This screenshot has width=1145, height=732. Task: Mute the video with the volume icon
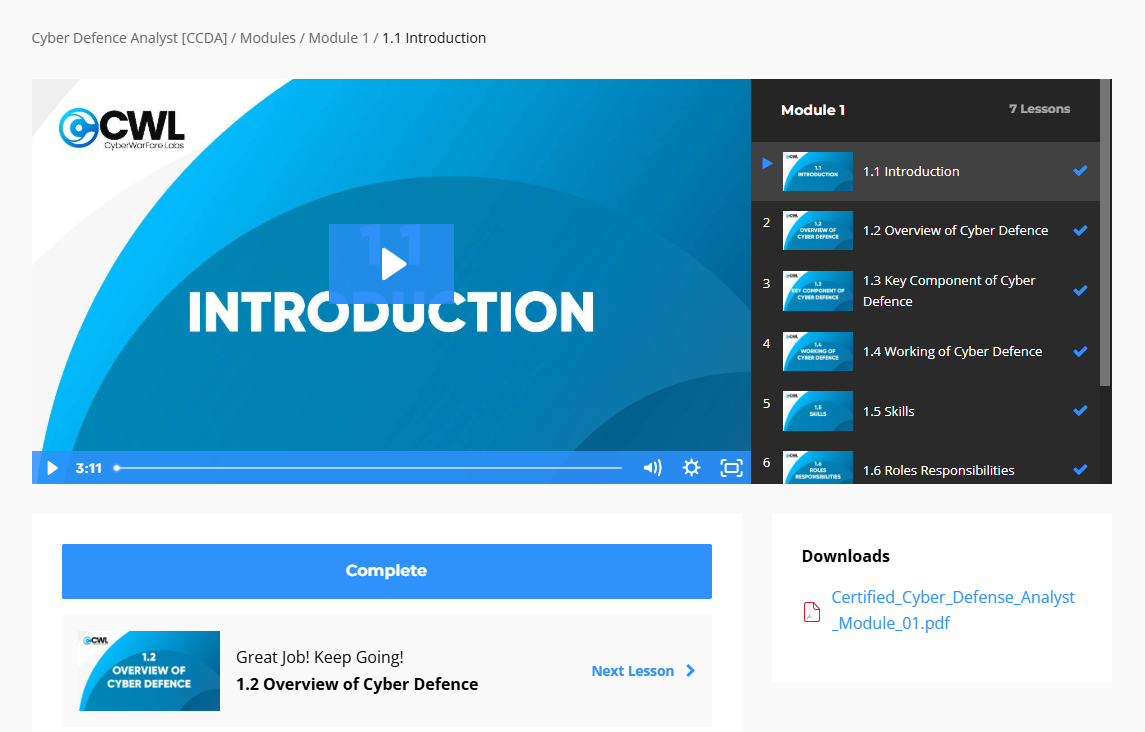click(x=652, y=468)
